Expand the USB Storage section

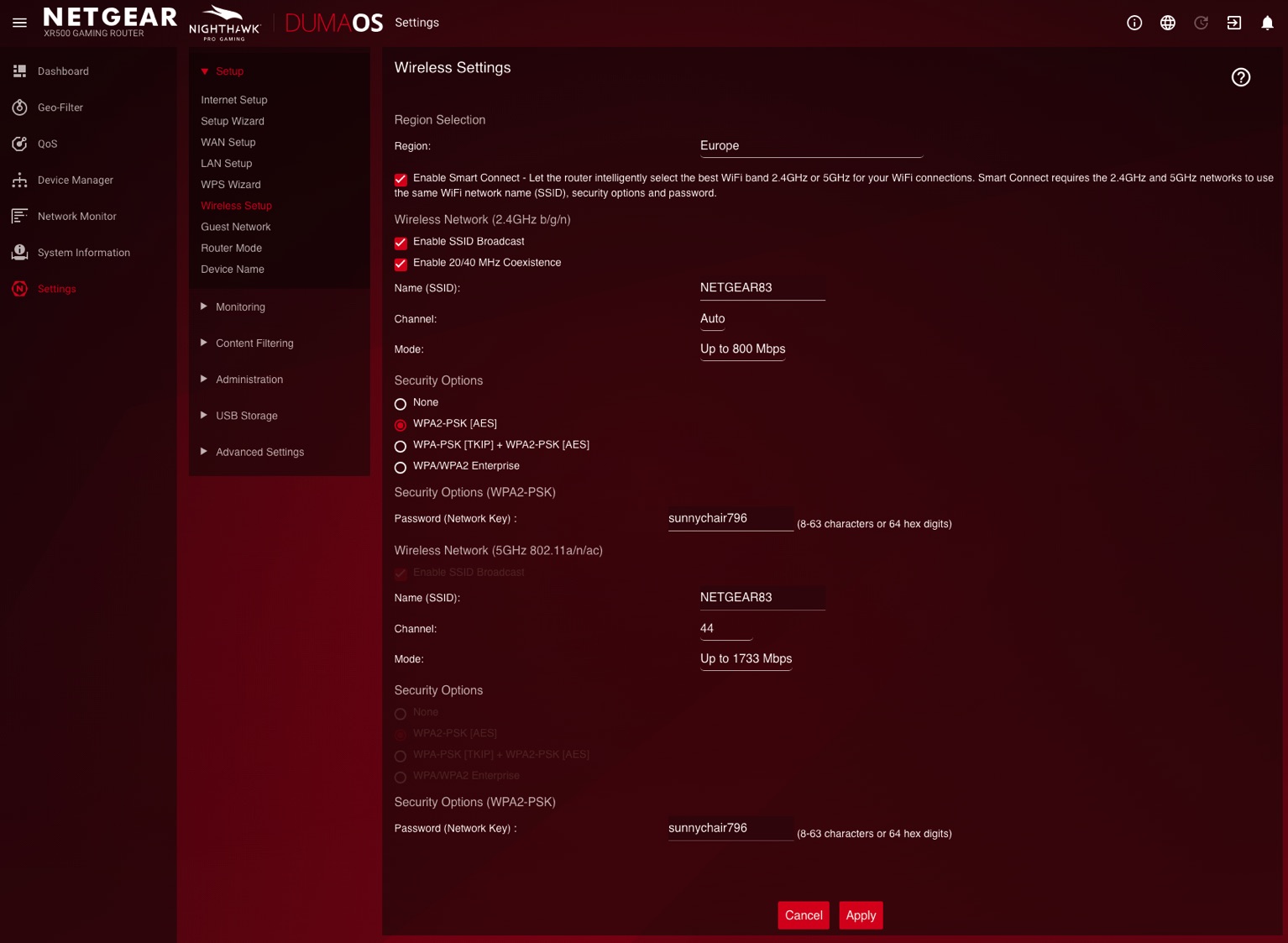tap(239, 416)
